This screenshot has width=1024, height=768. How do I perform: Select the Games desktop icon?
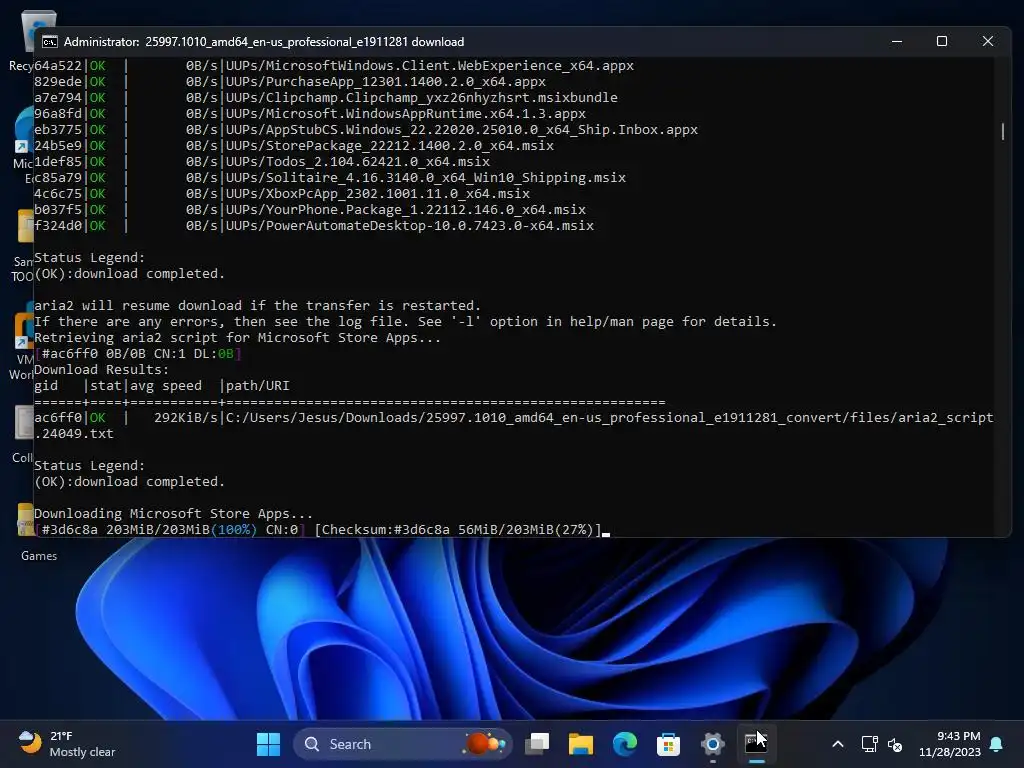point(25,532)
